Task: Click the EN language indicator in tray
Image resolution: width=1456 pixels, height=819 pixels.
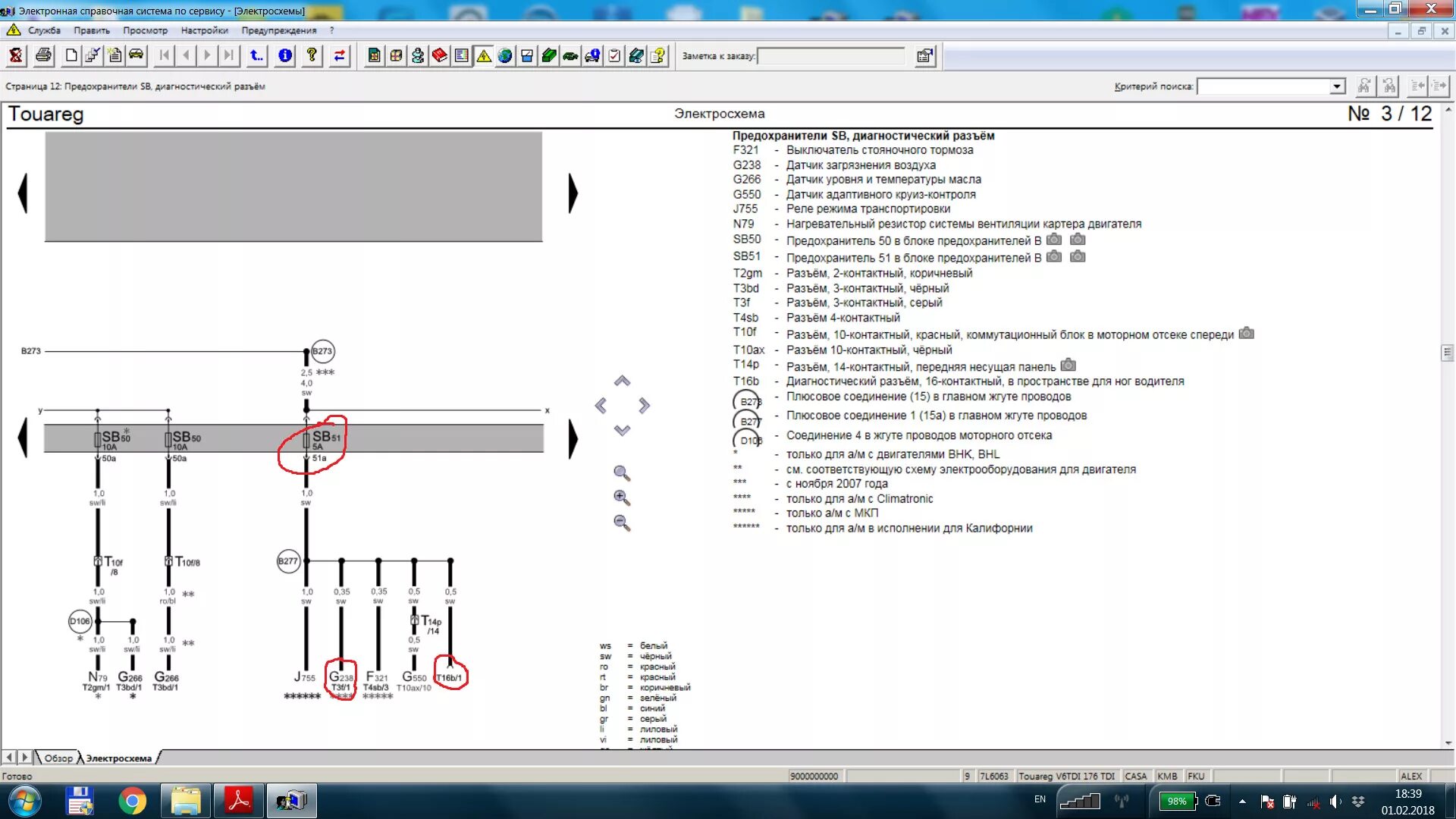Action: pos(1040,799)
